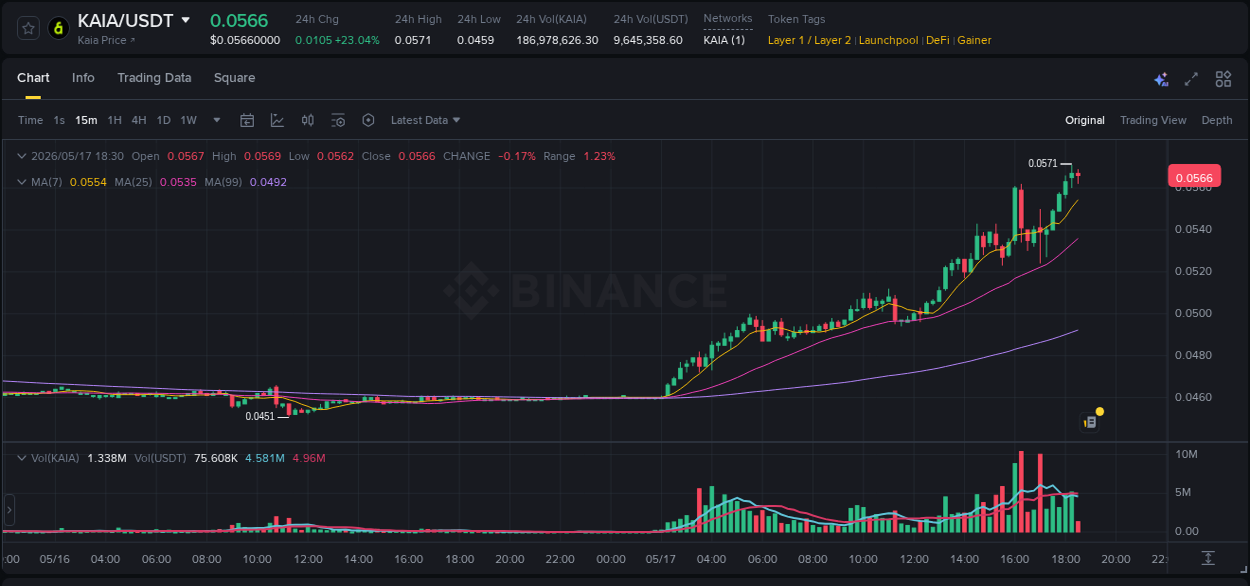Click the red 0.0566 current price label

tap(1194, 178)
